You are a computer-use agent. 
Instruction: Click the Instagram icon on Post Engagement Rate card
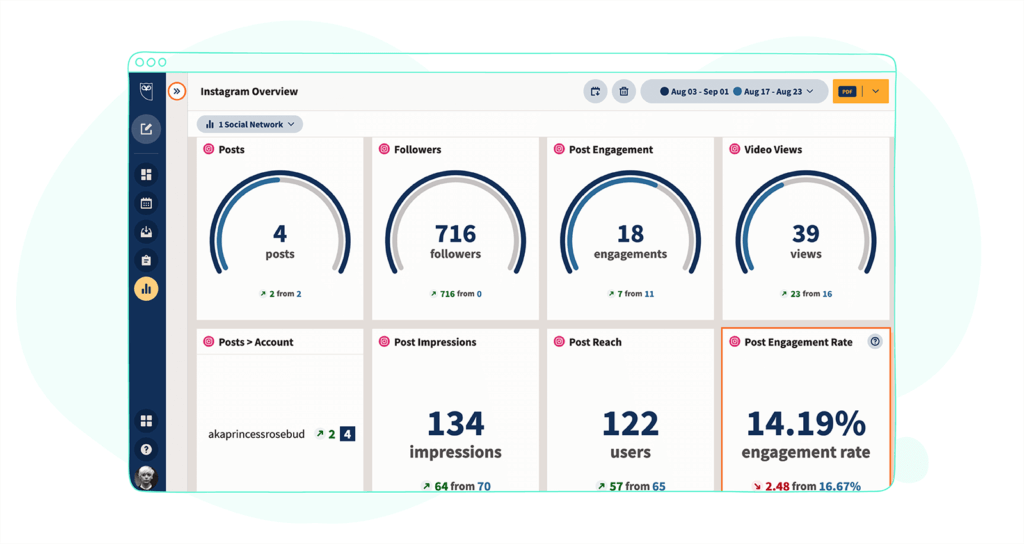point(735,342)
